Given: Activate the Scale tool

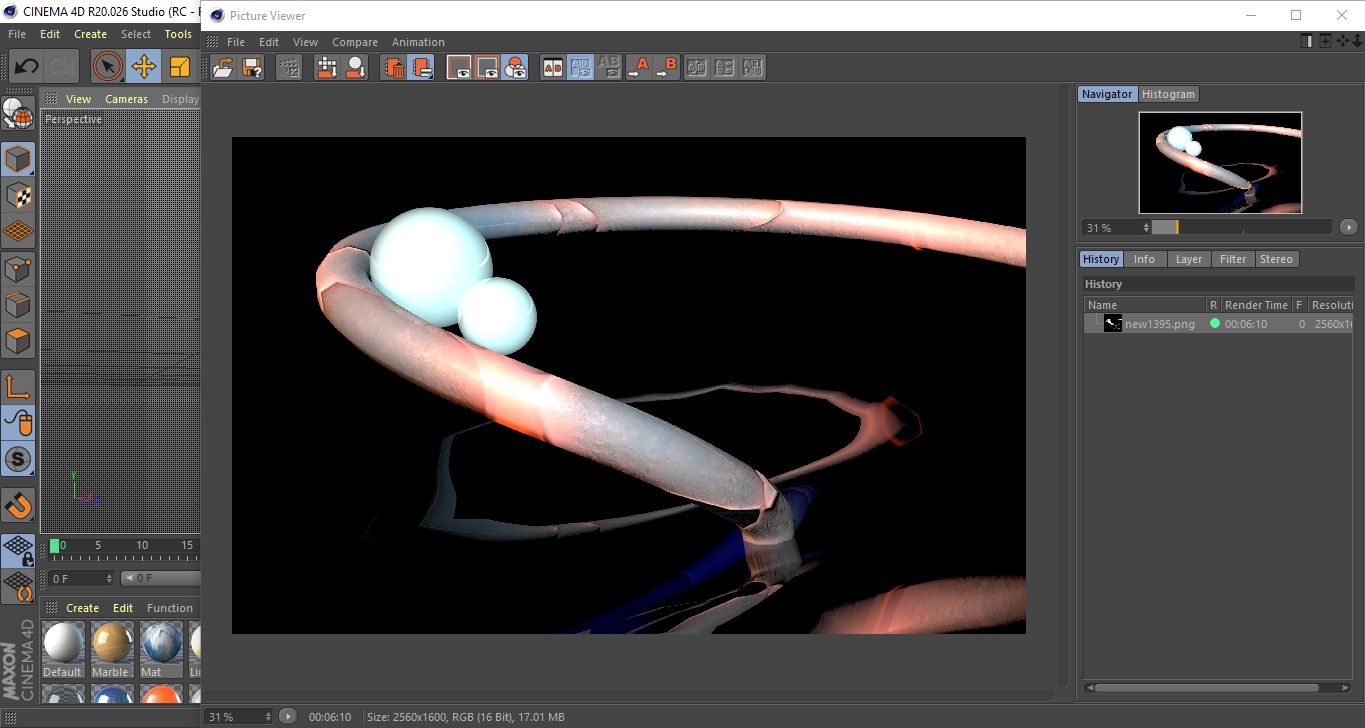Looking at the screenshot, I should [180, 67].
